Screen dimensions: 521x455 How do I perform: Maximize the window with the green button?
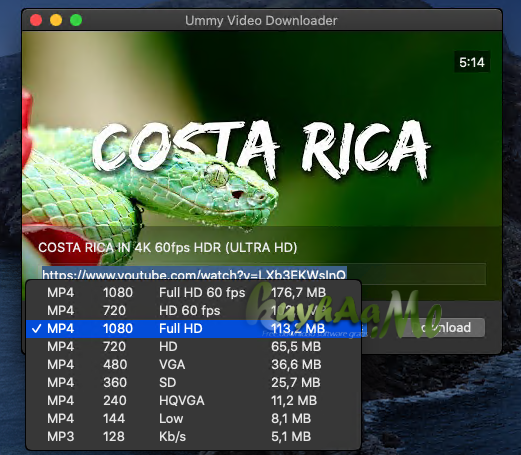tap(76, 20)
